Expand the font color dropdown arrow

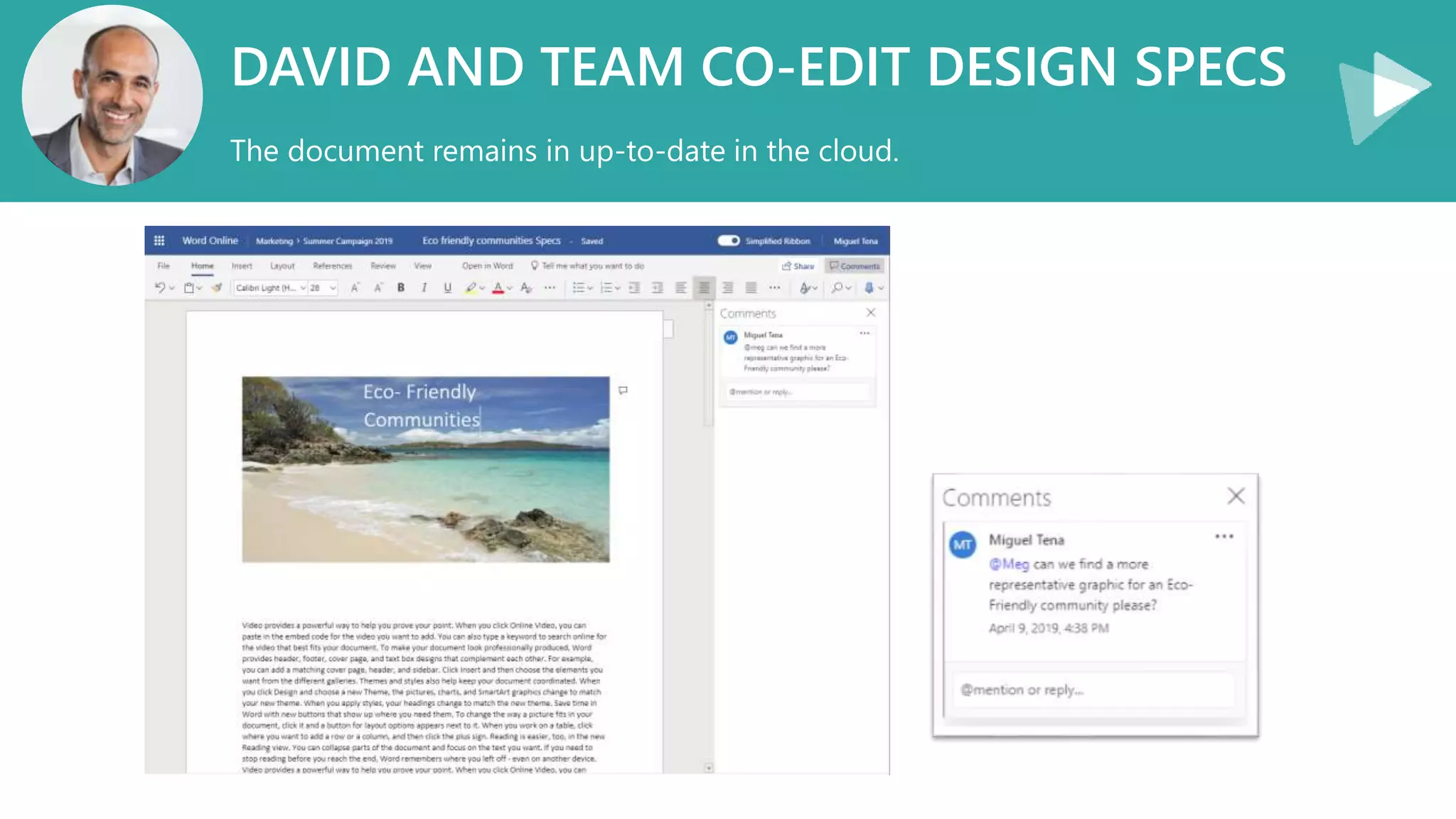[510, 289]
